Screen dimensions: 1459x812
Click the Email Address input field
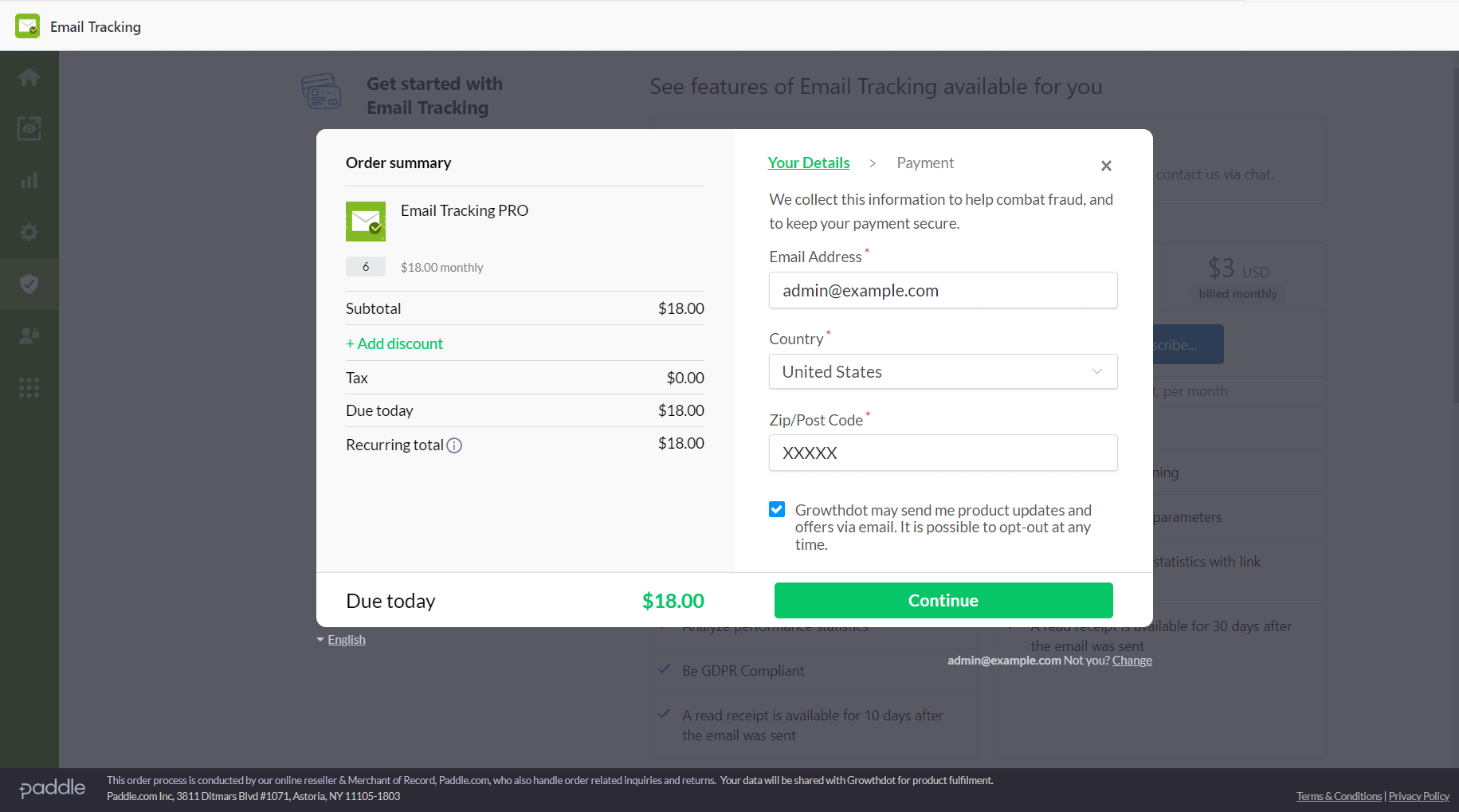943,290
